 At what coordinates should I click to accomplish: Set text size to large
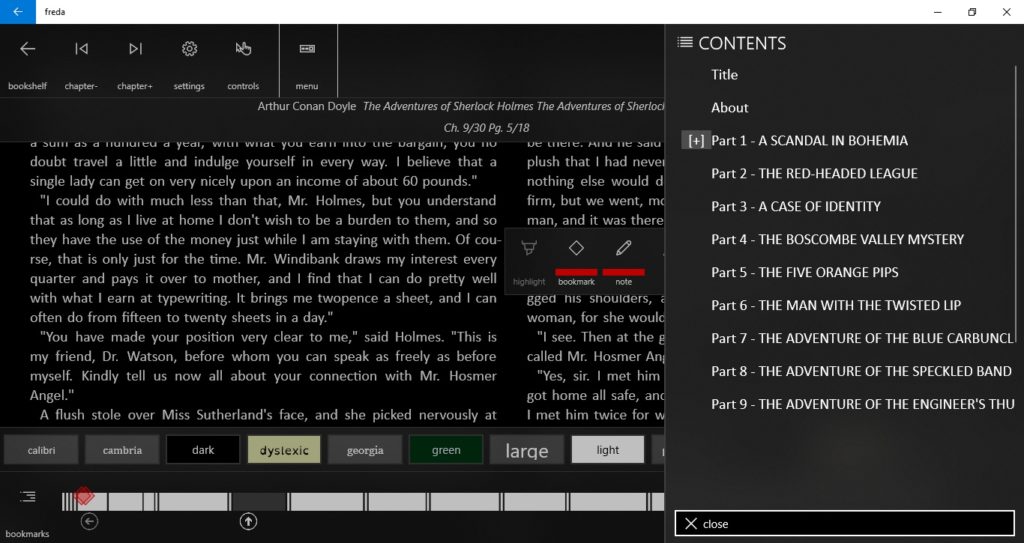(x=527, y=450)
